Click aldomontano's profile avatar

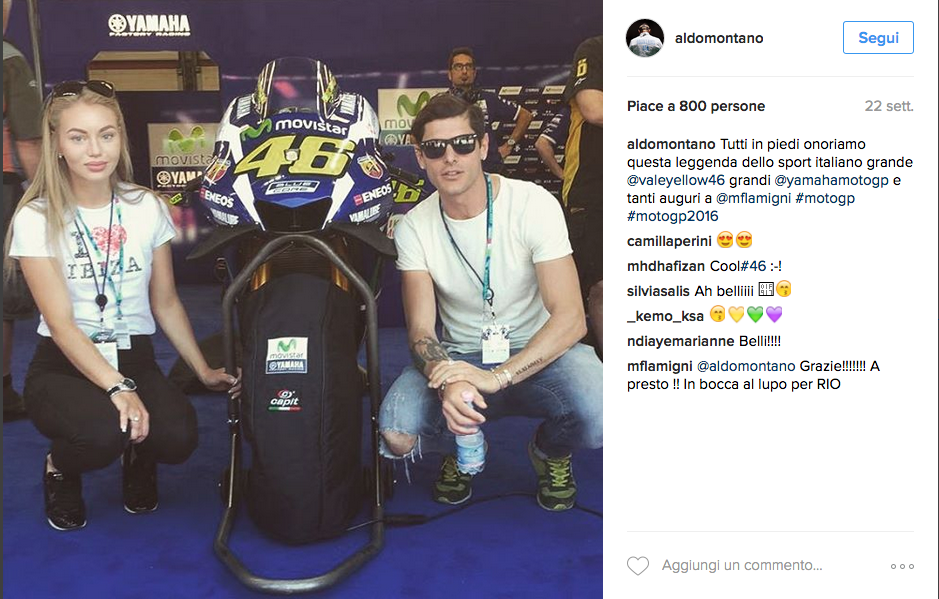click(645, 38)
